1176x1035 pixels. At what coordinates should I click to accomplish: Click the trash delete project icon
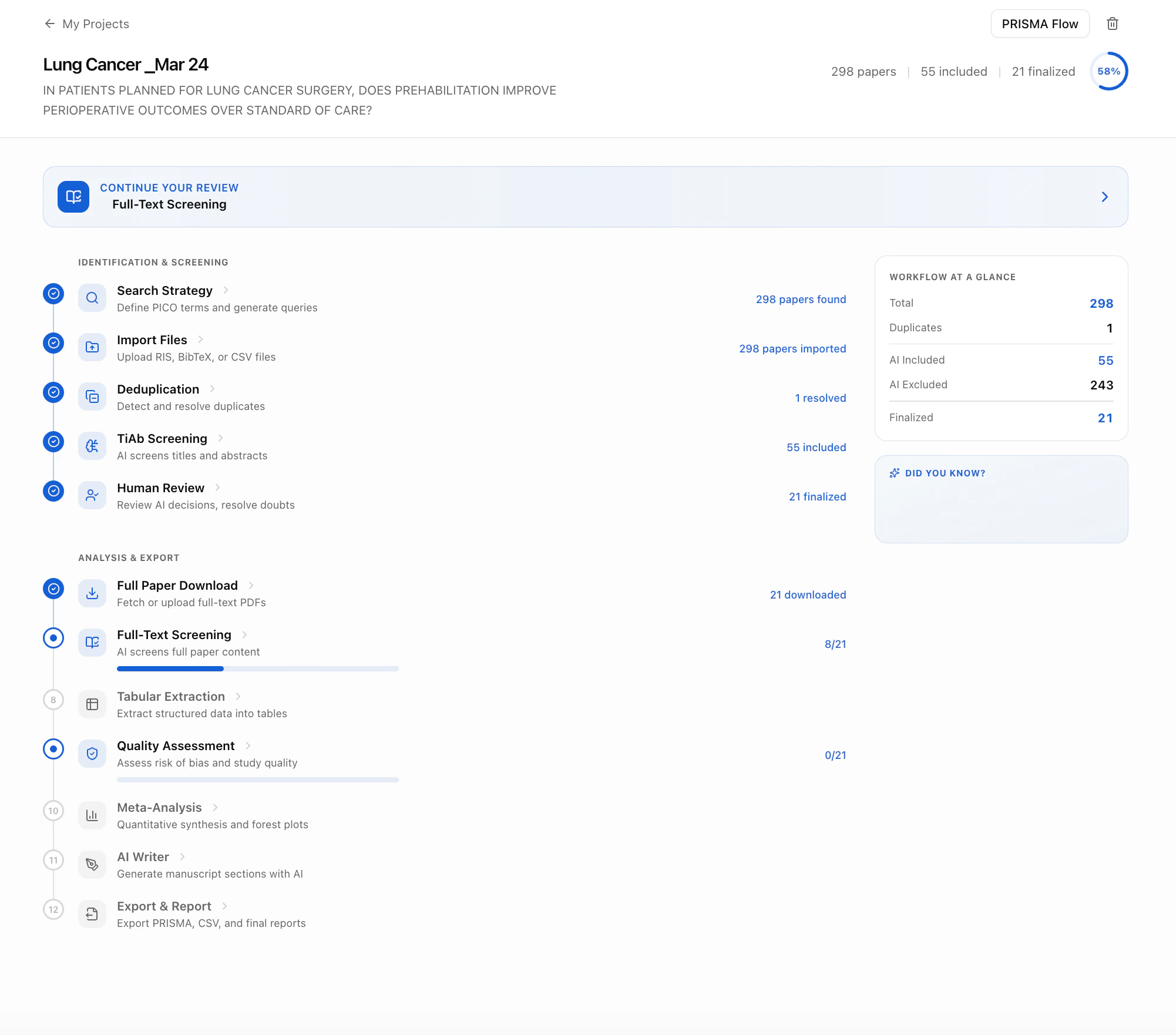(x=1112, y=24)
